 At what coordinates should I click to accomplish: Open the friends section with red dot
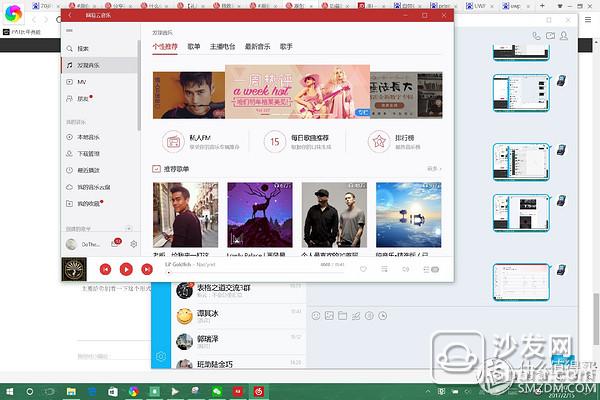pyautogui.click(x=99, y=98)
